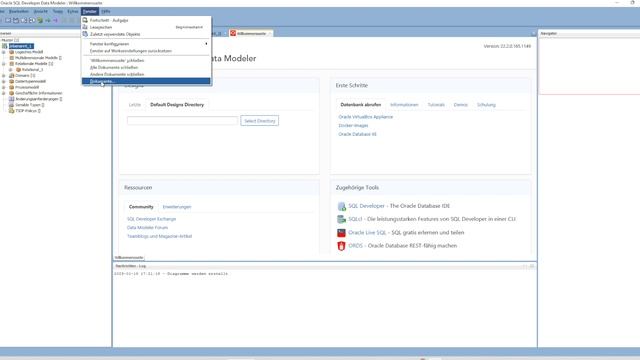Expand the Geschäftliche Informationen node

(4, 93)
